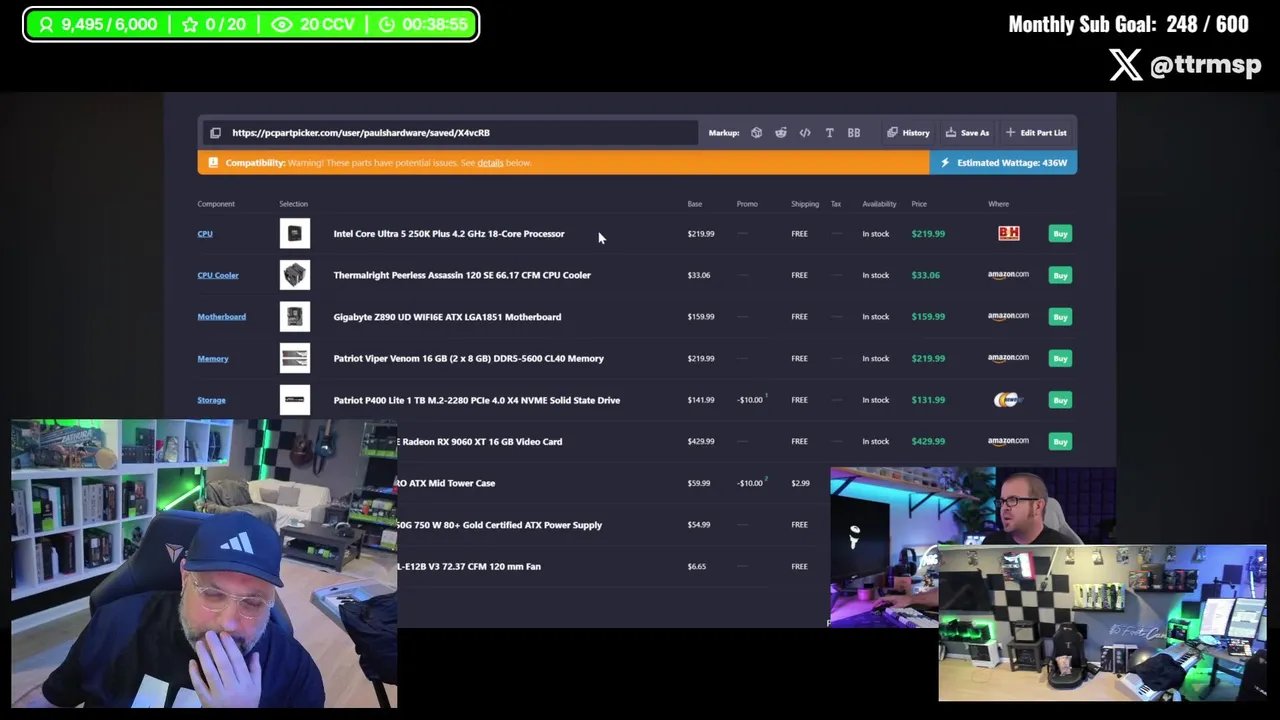Open the CPU Cooler component link
This screenshot has width=1280, height=720.
[x=218, y=275]
